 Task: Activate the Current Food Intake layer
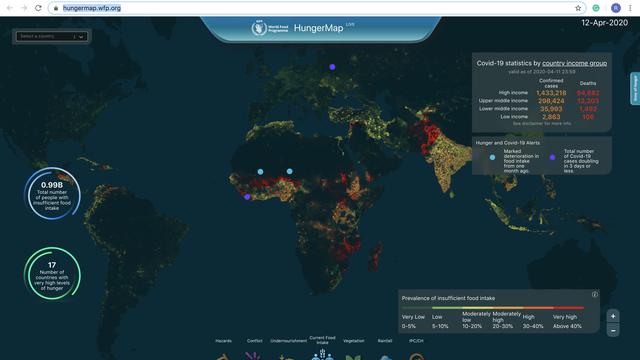pos(322,354)
